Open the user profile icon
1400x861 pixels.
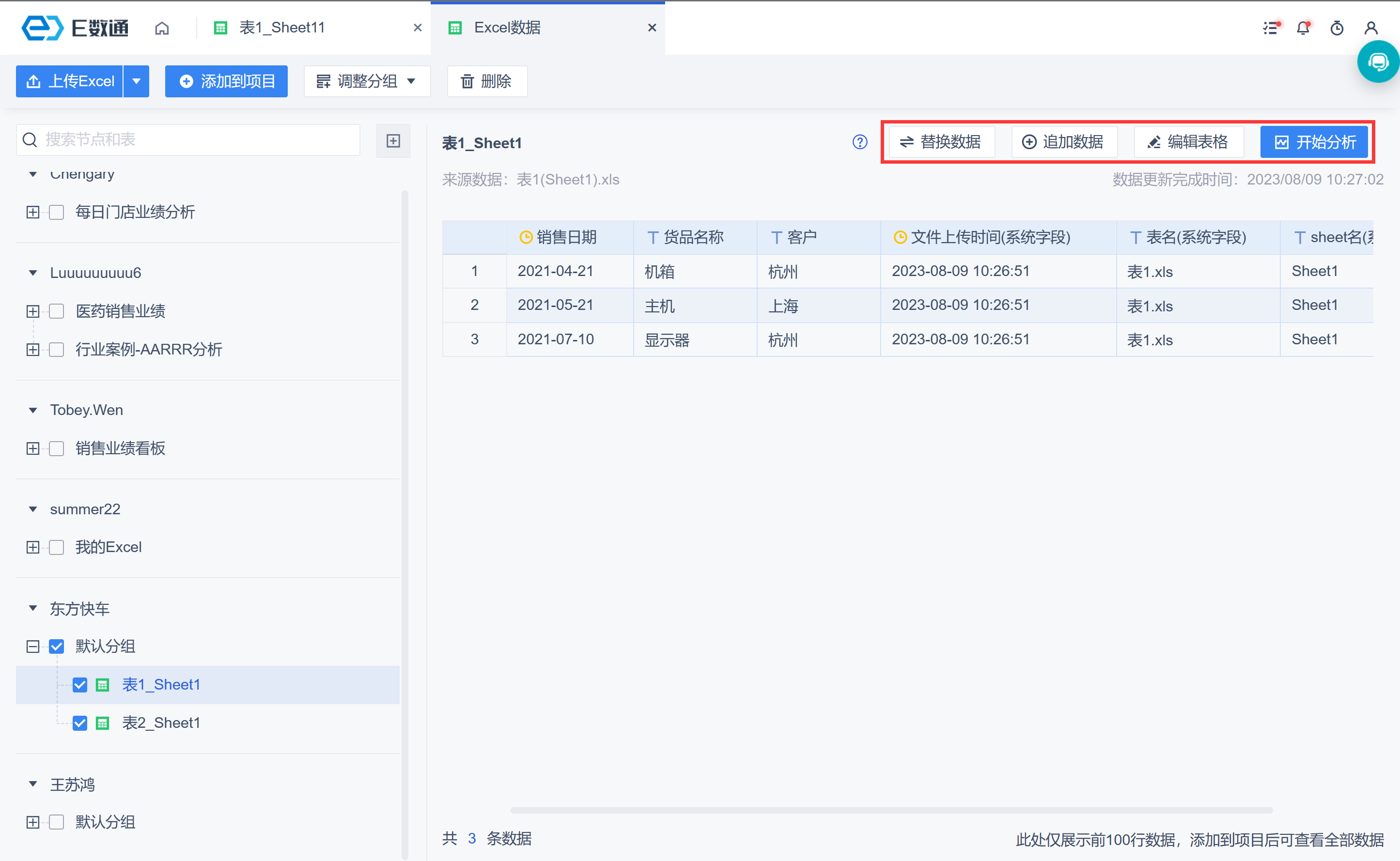click(1370, 28)
